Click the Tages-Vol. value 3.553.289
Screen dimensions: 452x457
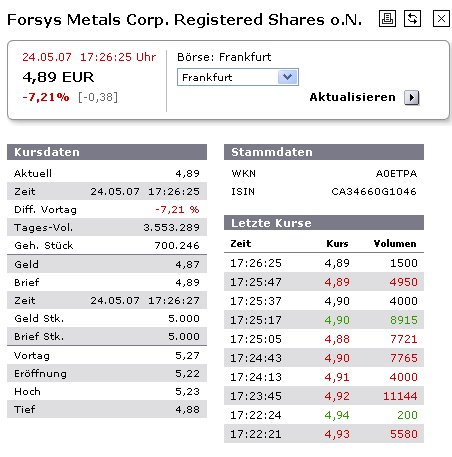click(x=171, y=227)
